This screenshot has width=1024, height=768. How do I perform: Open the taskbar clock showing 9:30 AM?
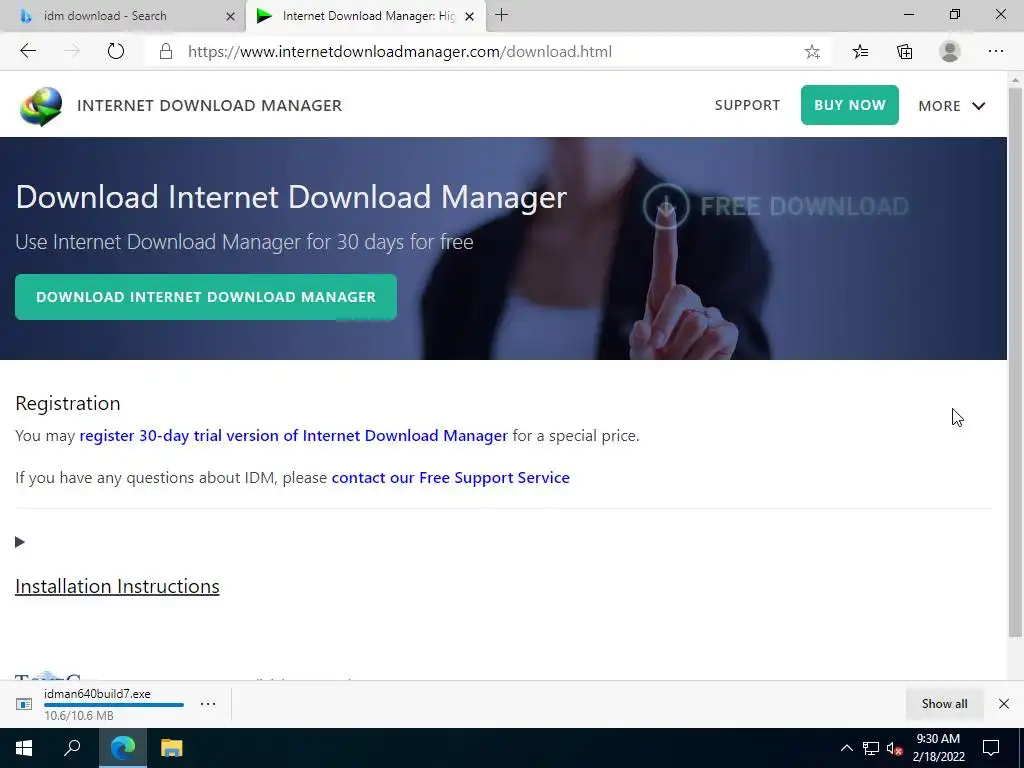point(938,748)
